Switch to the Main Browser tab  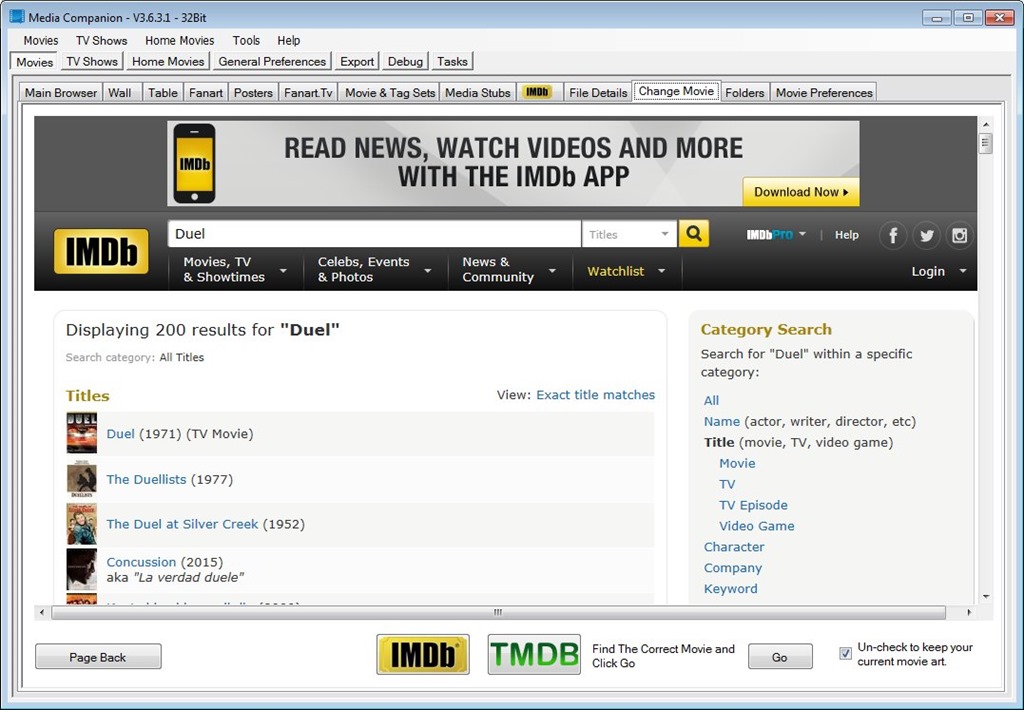tap(61, 93)
